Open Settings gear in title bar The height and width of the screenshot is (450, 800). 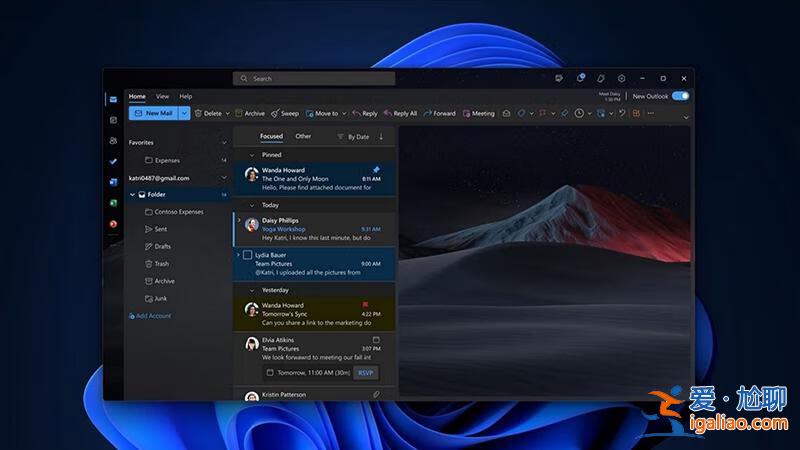coord(621,78)
